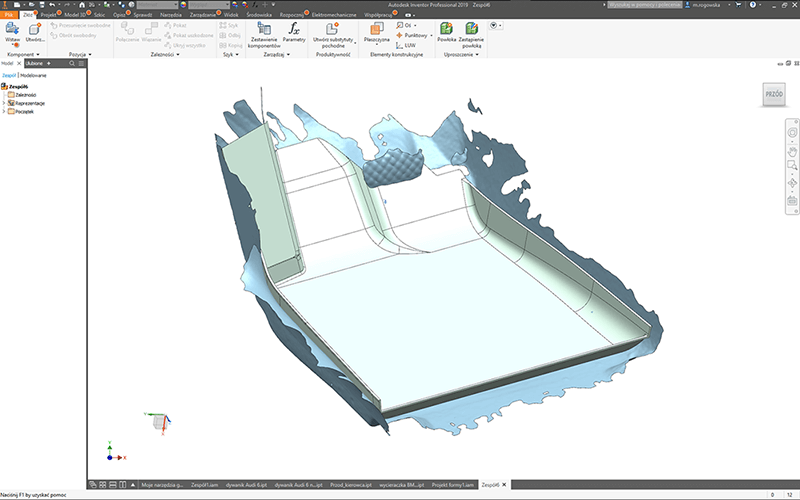The width and height of the screenshot is (800, 500).
Task: Expand the Zależności panel dropdown
Action: tap(179, 55)
